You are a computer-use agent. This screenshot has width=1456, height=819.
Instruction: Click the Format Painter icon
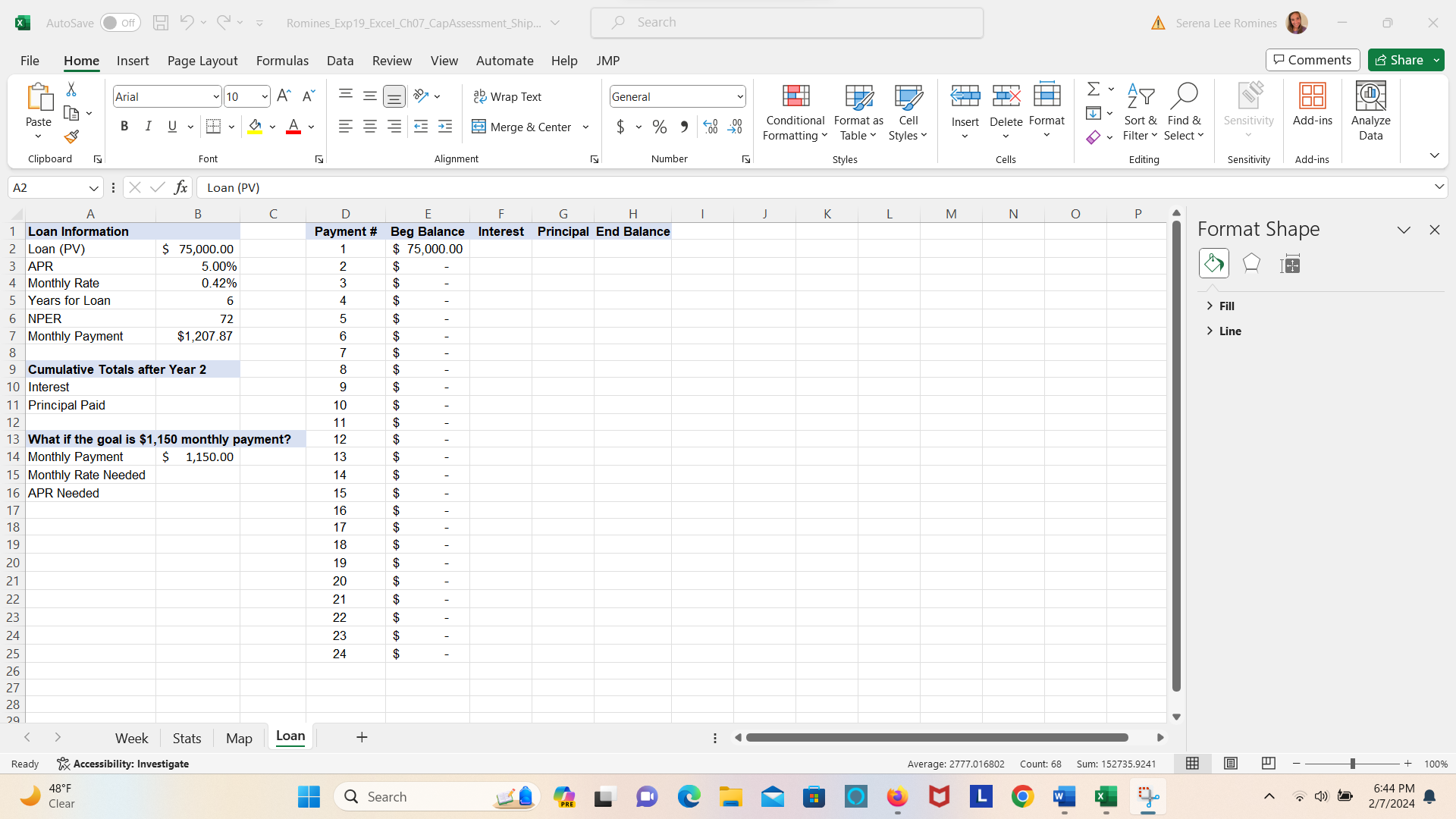tap(71, 137)
